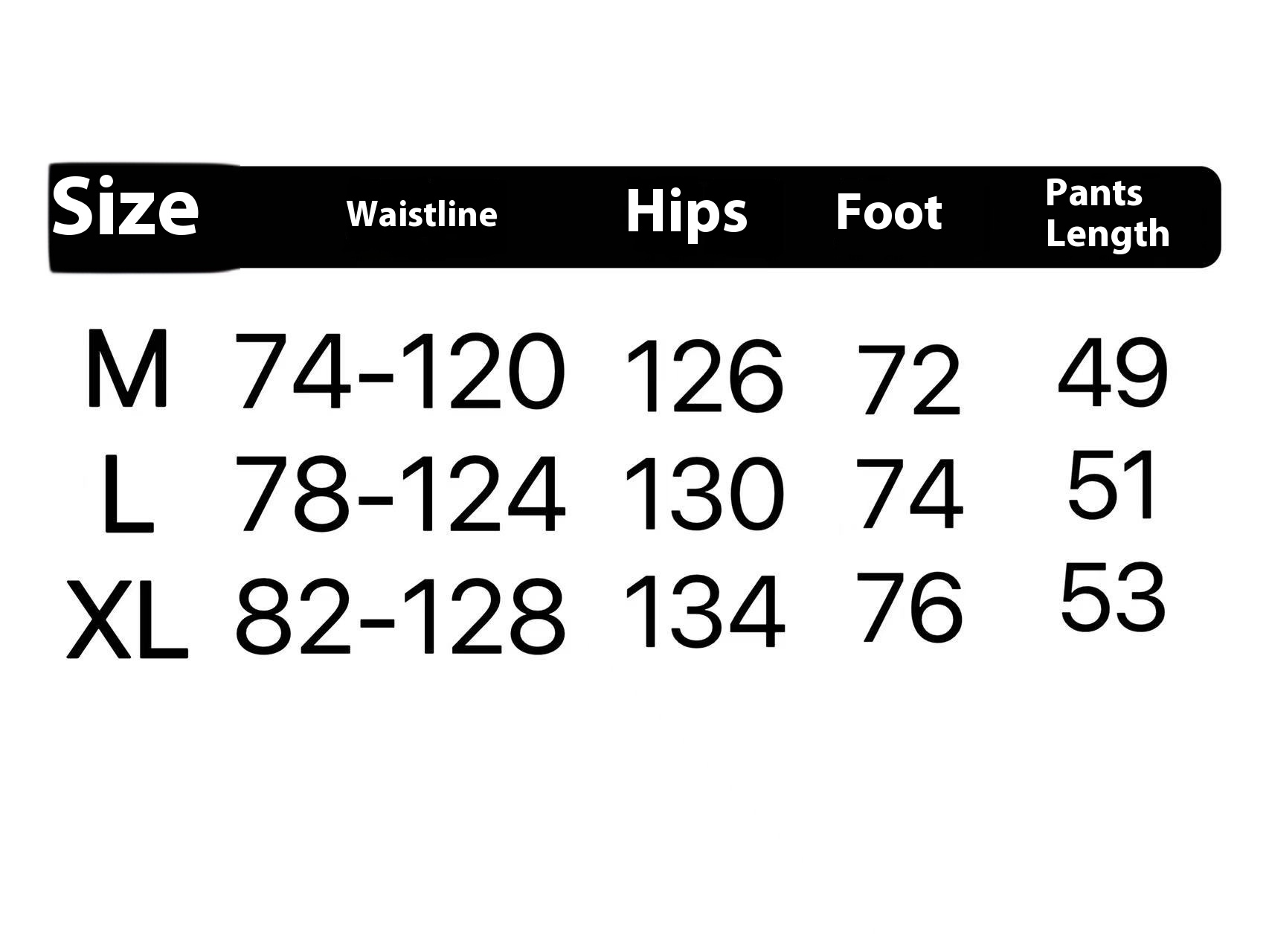1269x952 pixels.
Task: Click the Foot column header
Action: coord(889,212)
